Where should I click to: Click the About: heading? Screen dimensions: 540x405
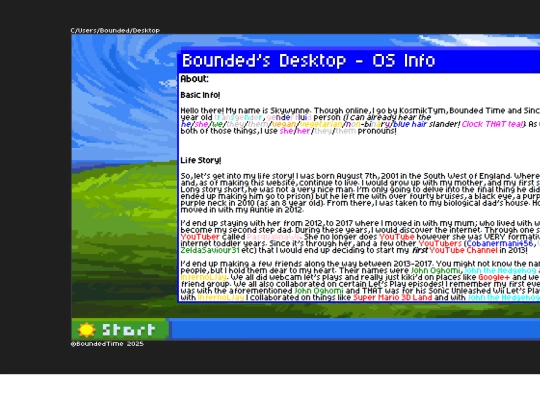coord(195,79)
